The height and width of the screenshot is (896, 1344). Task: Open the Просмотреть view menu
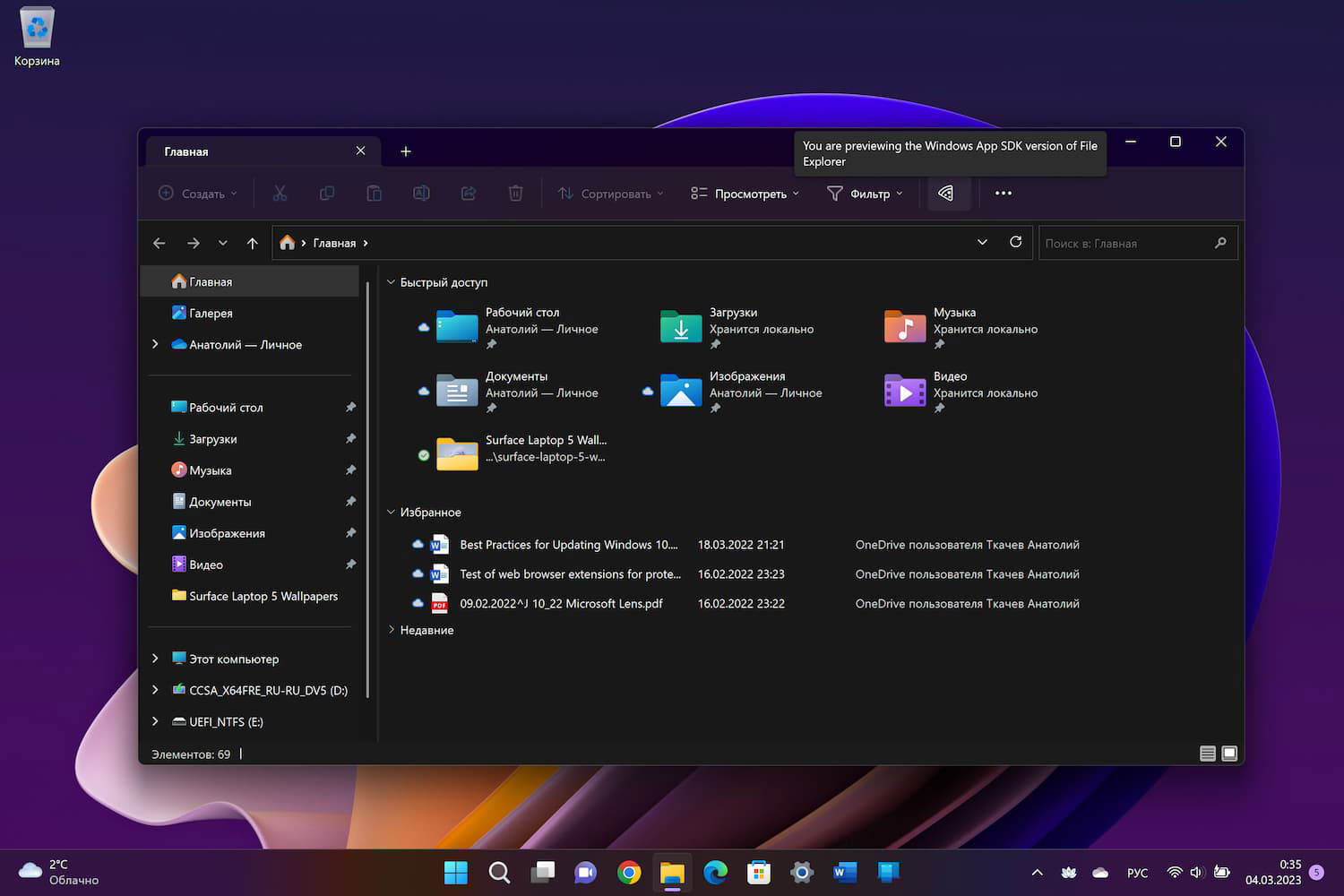click(745, 194)
